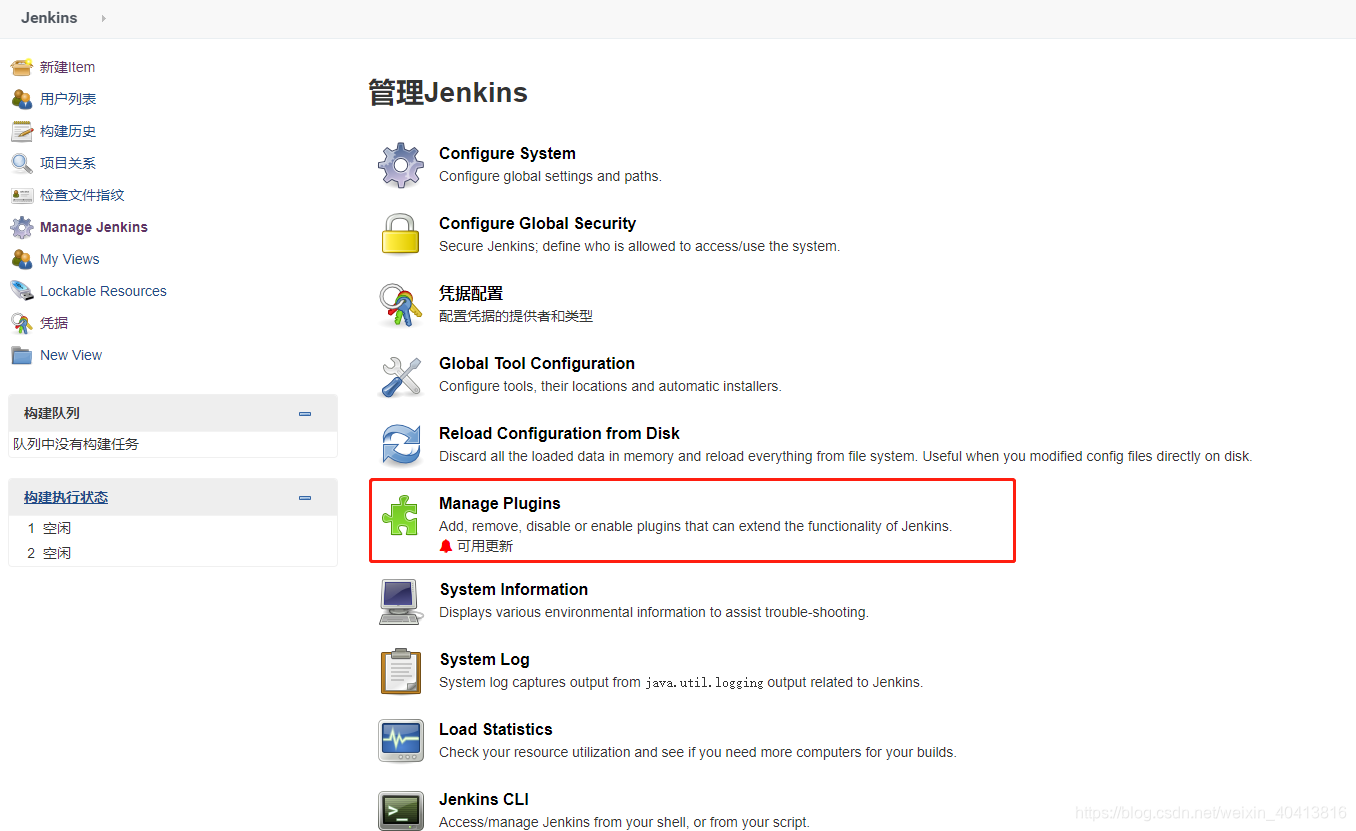1356x831 pixels.
Task: Go to My Views
Action: (x=70, y=259)
